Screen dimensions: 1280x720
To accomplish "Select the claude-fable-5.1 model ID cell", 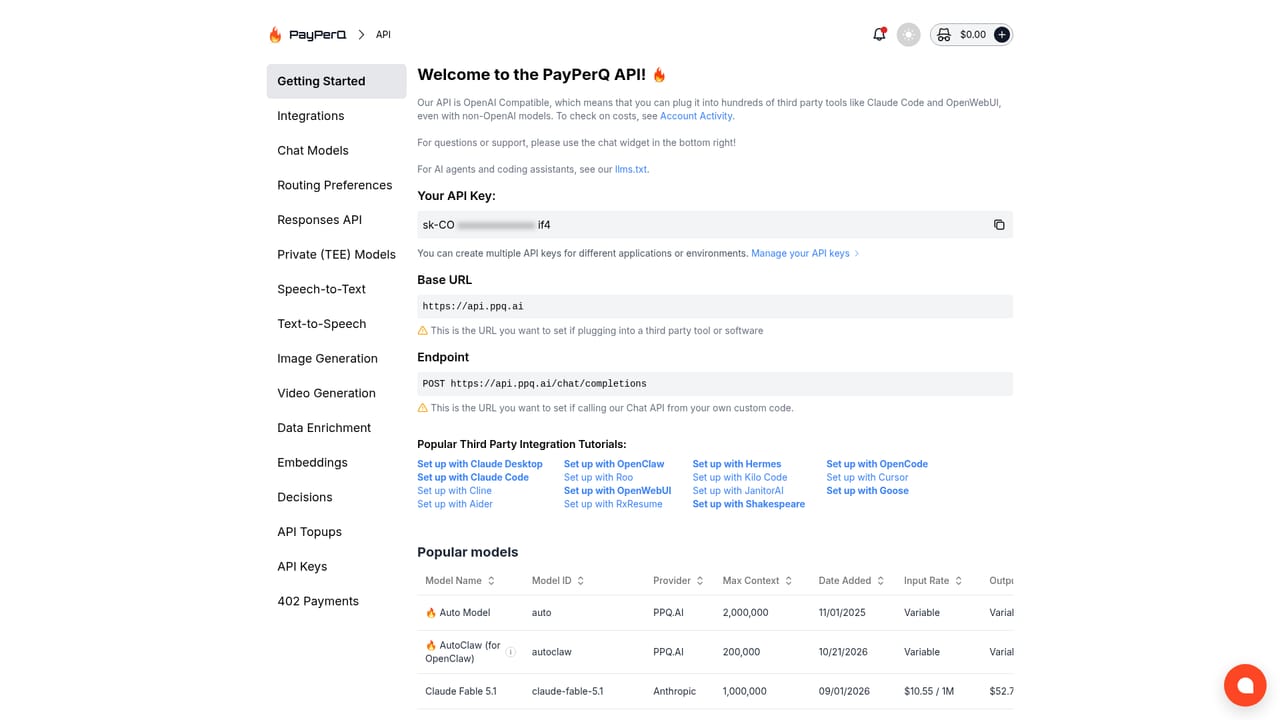I will point(567,691).
